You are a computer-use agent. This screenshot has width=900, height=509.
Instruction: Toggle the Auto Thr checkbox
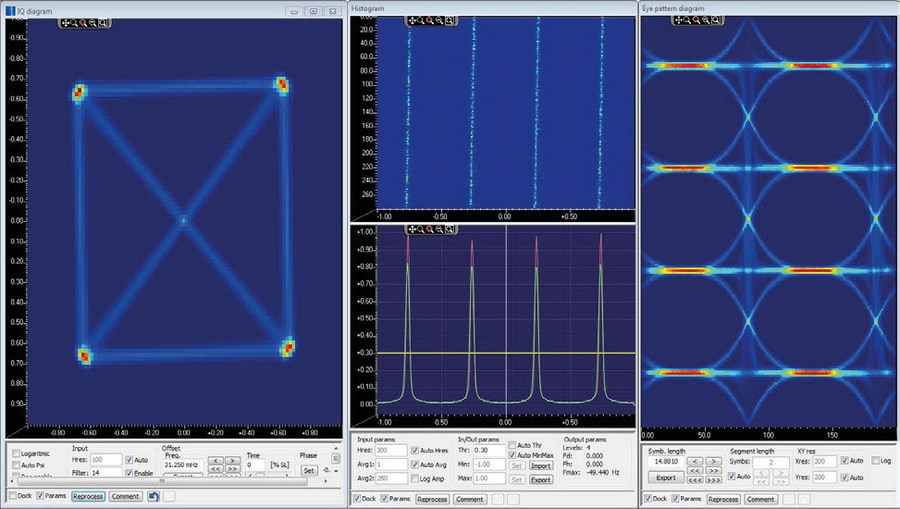pyautogui.click(x=512, y=445)
